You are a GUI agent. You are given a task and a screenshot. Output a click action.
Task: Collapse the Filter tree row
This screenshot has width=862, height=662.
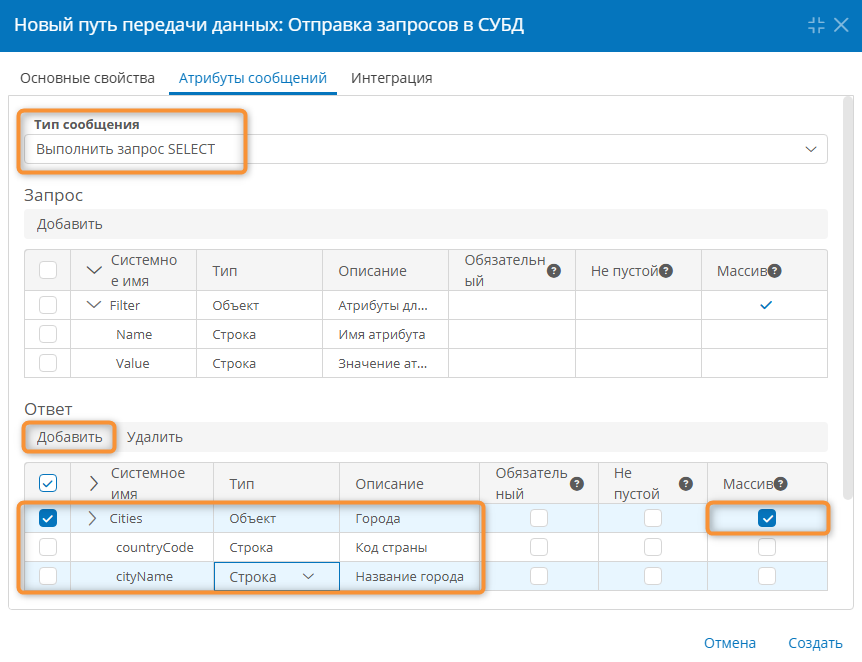coord(95,305)
